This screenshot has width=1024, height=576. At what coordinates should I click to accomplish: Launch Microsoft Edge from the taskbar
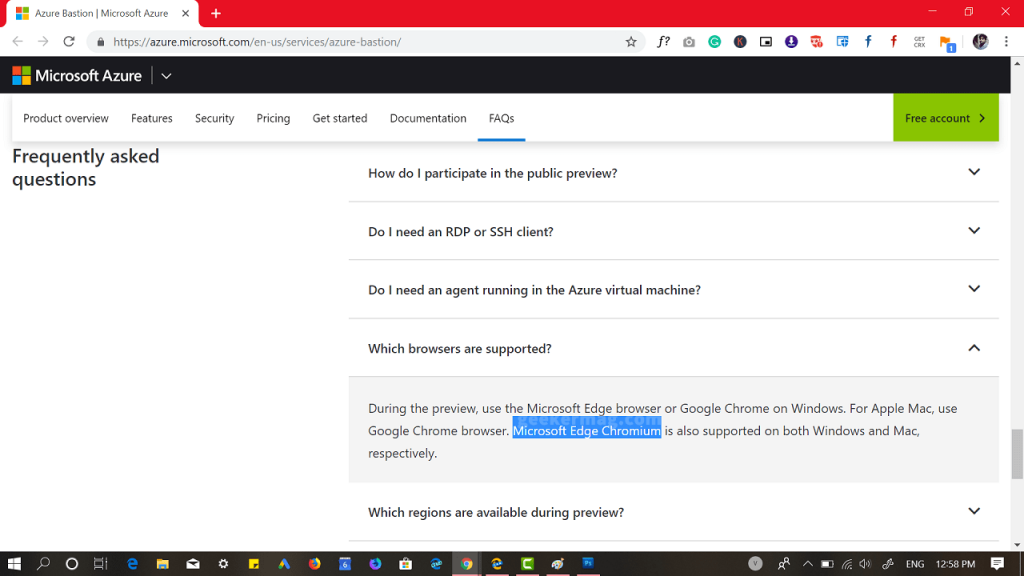[132, 564]
